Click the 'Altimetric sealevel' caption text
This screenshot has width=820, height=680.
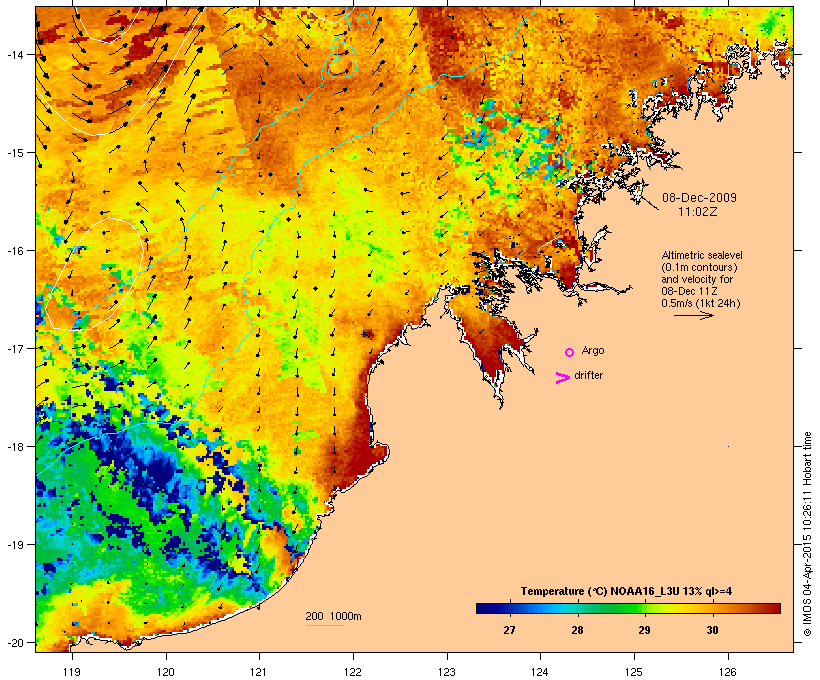click(702, 255)
